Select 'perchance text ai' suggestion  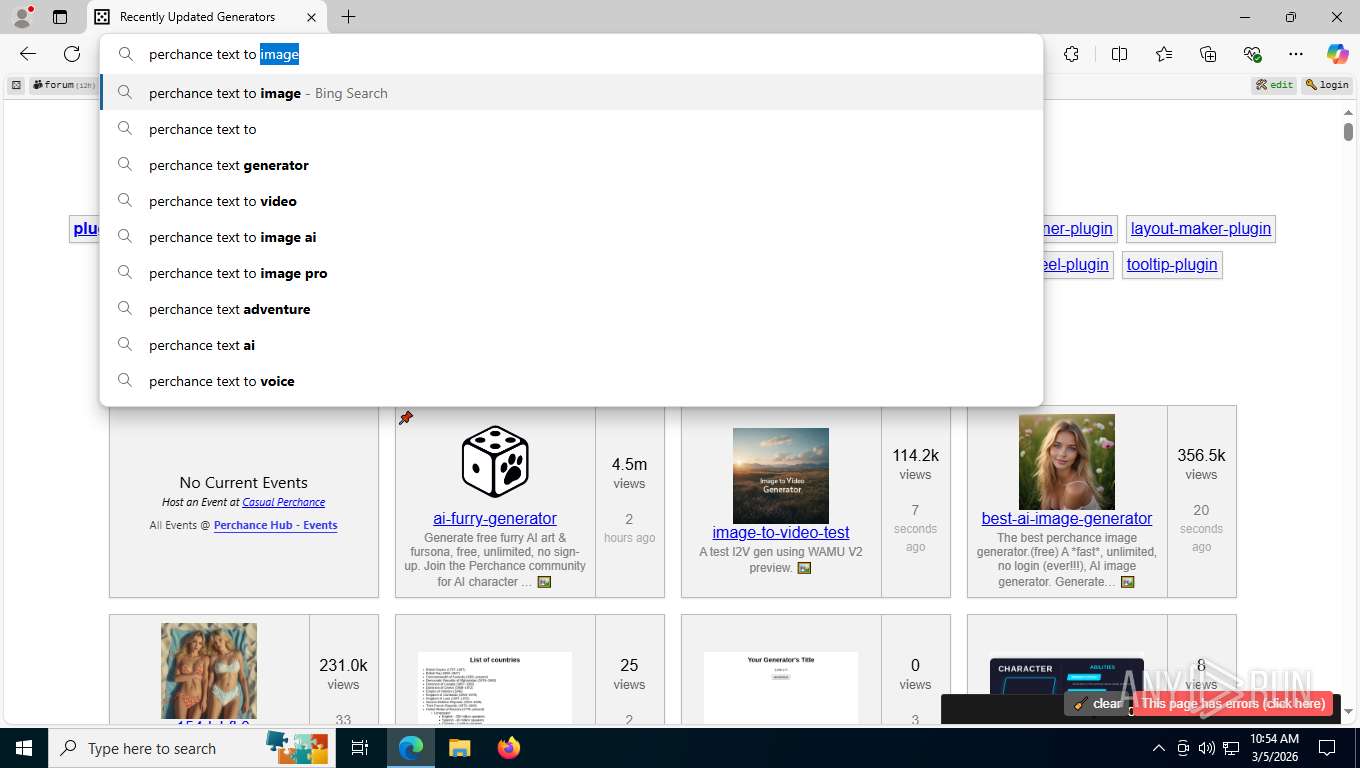pyautogui.click(x=571, y=345)
